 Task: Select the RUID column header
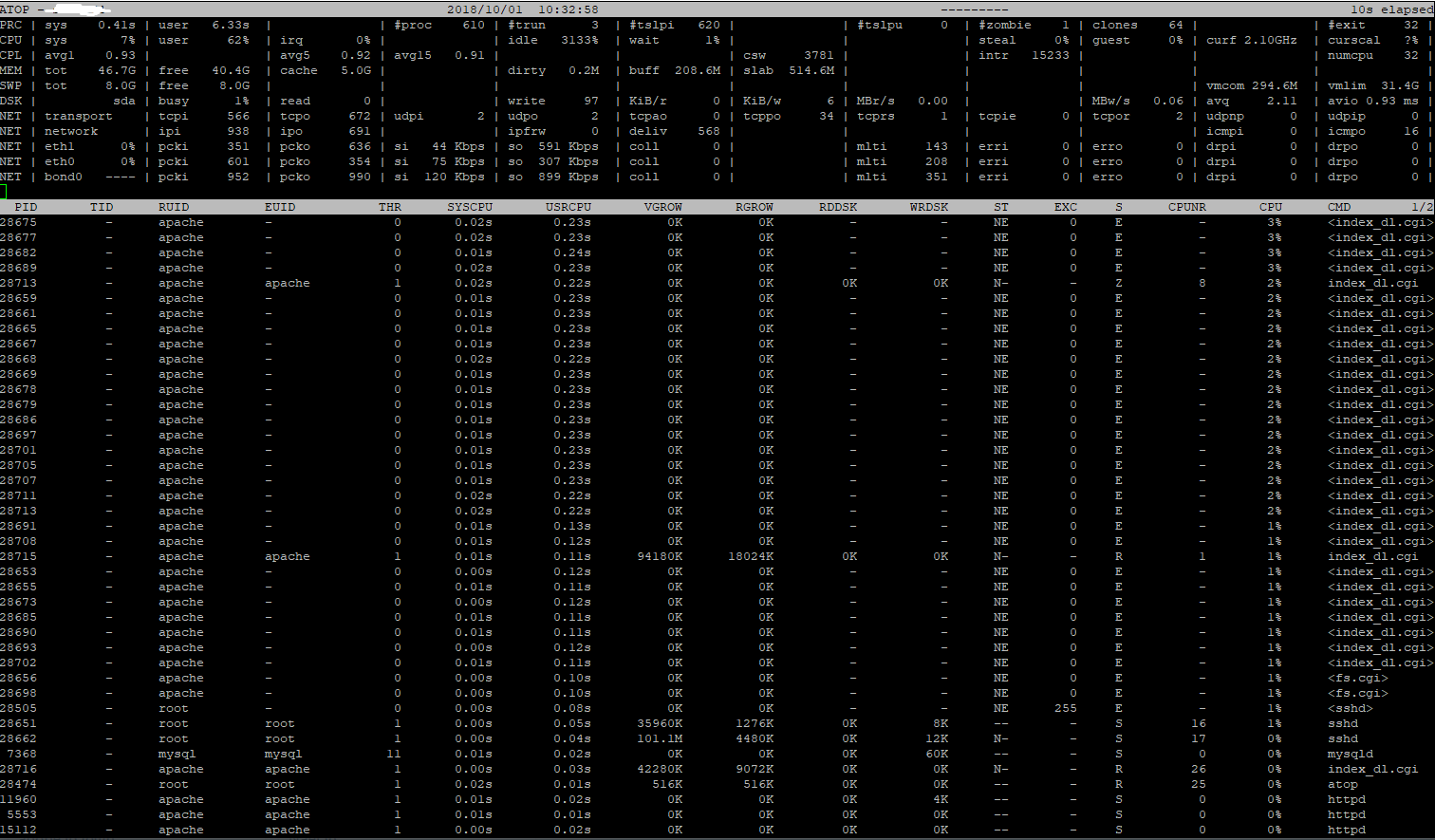(174, 207)
